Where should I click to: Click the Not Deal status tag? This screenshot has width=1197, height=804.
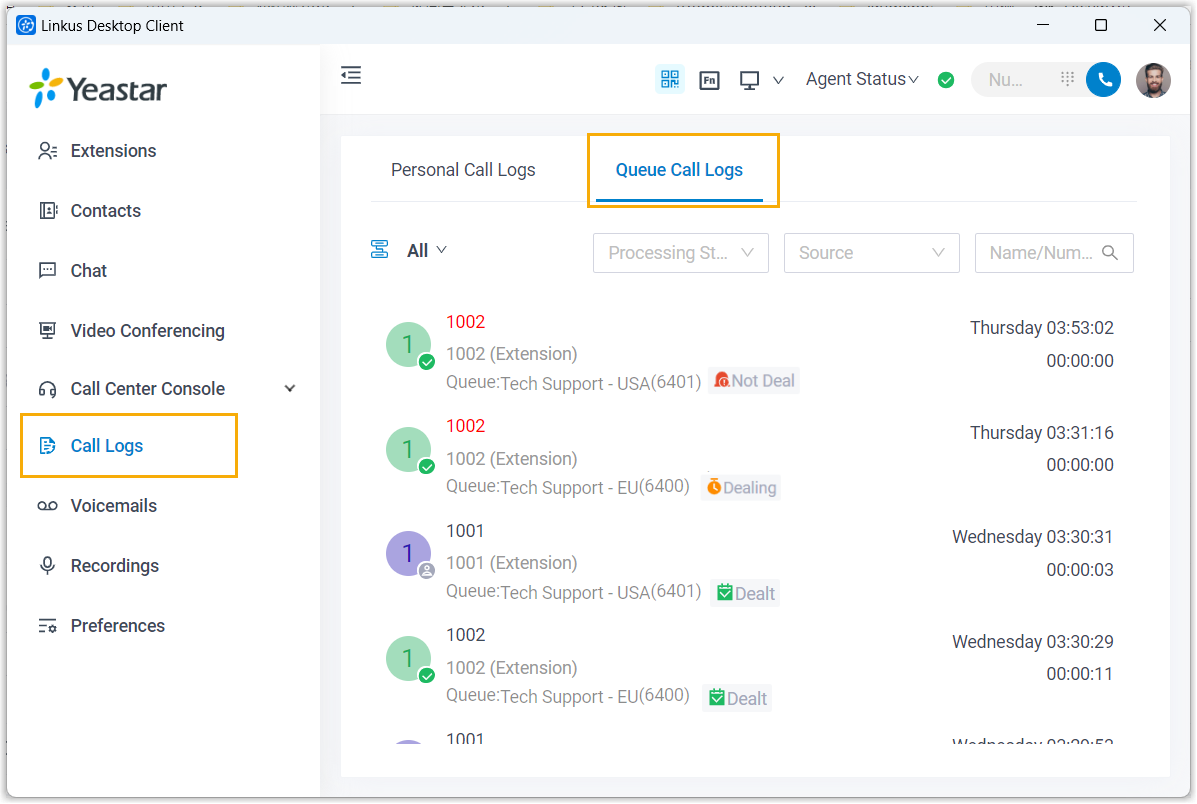pos(755,381)
